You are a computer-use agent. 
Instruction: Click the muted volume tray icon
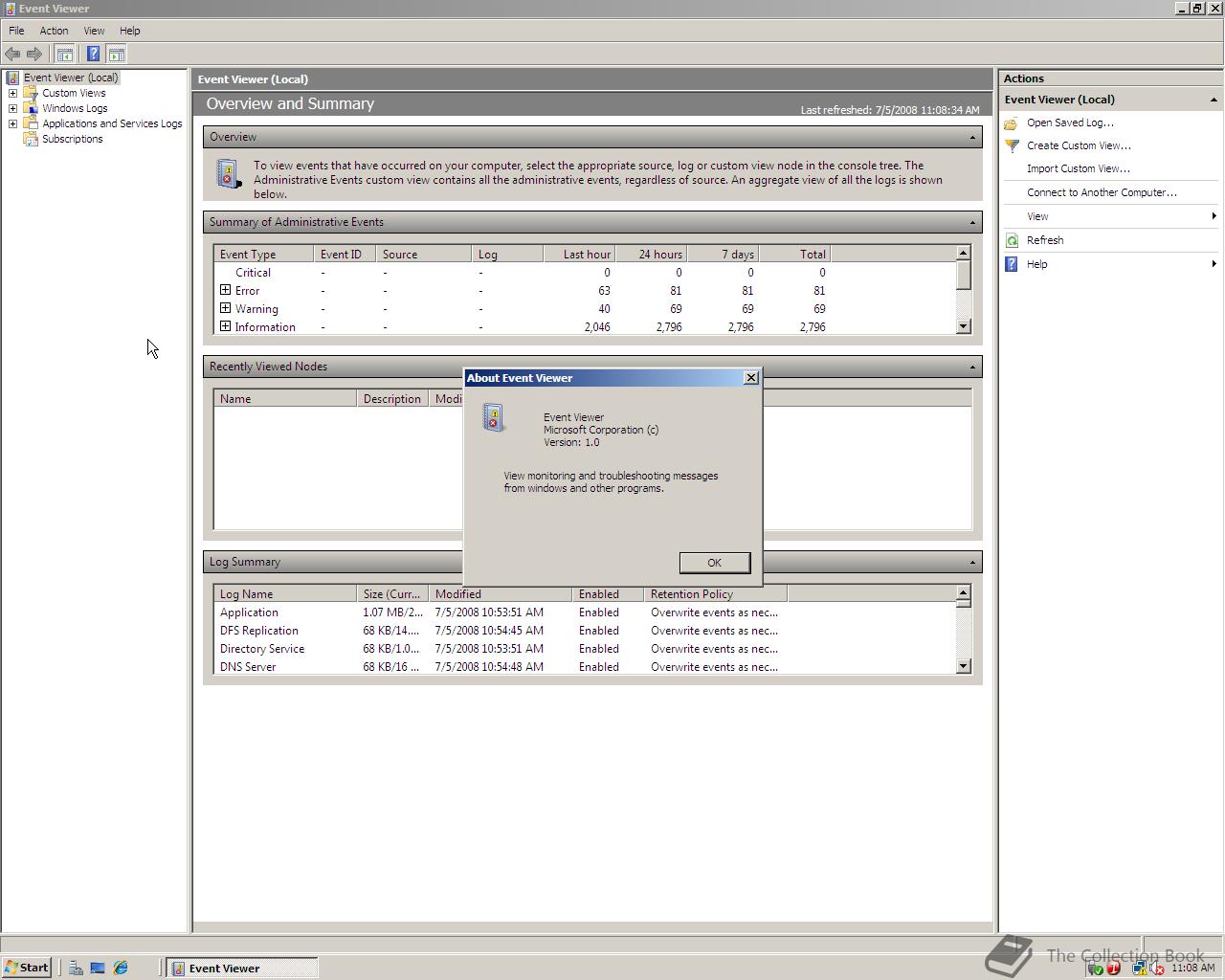tap(1156, 969)
